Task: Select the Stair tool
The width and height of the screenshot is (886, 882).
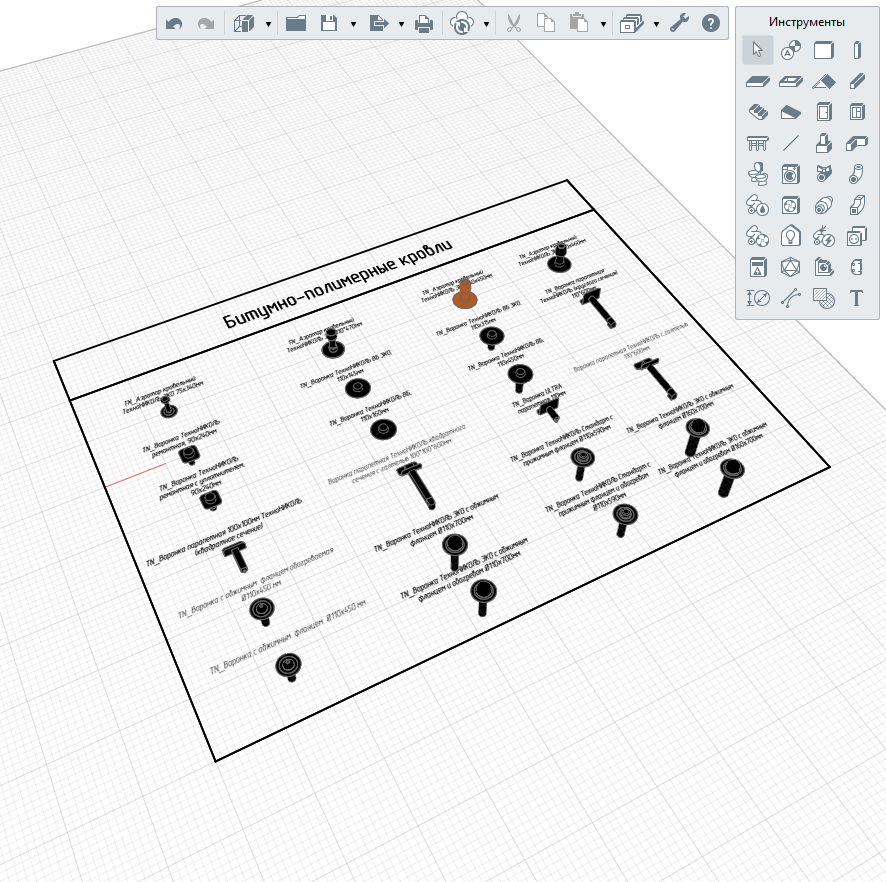Action: 757,112
